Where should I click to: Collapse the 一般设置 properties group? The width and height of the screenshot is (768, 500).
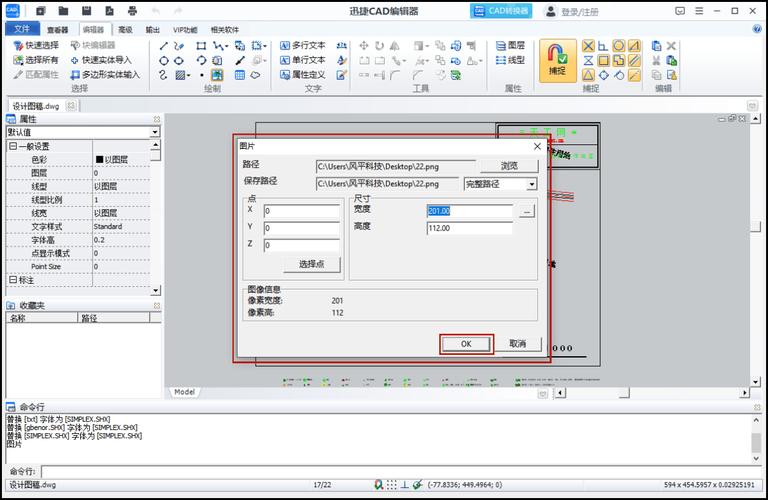(13, 146)
